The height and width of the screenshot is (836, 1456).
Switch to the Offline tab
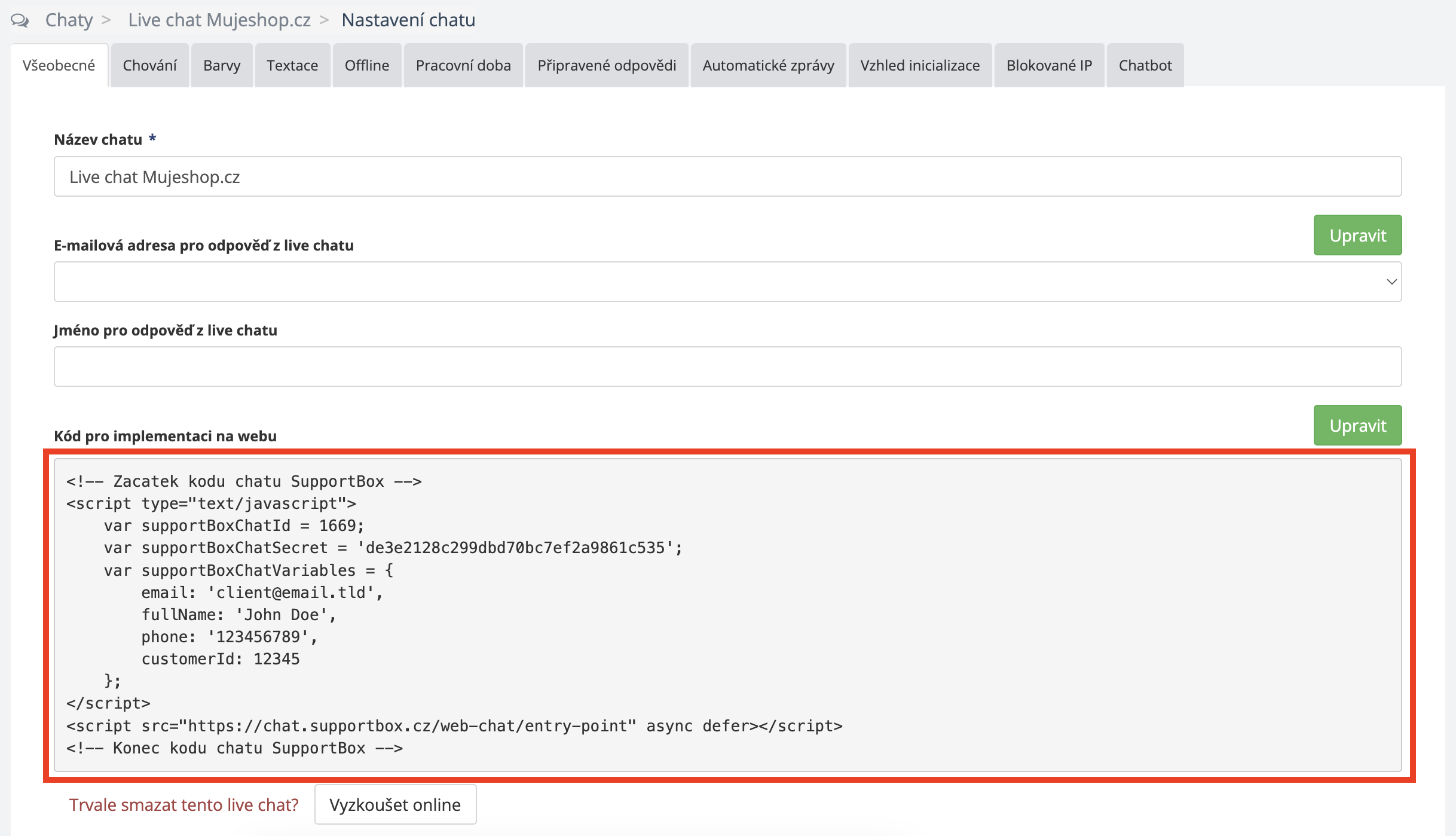click(366, 66)
